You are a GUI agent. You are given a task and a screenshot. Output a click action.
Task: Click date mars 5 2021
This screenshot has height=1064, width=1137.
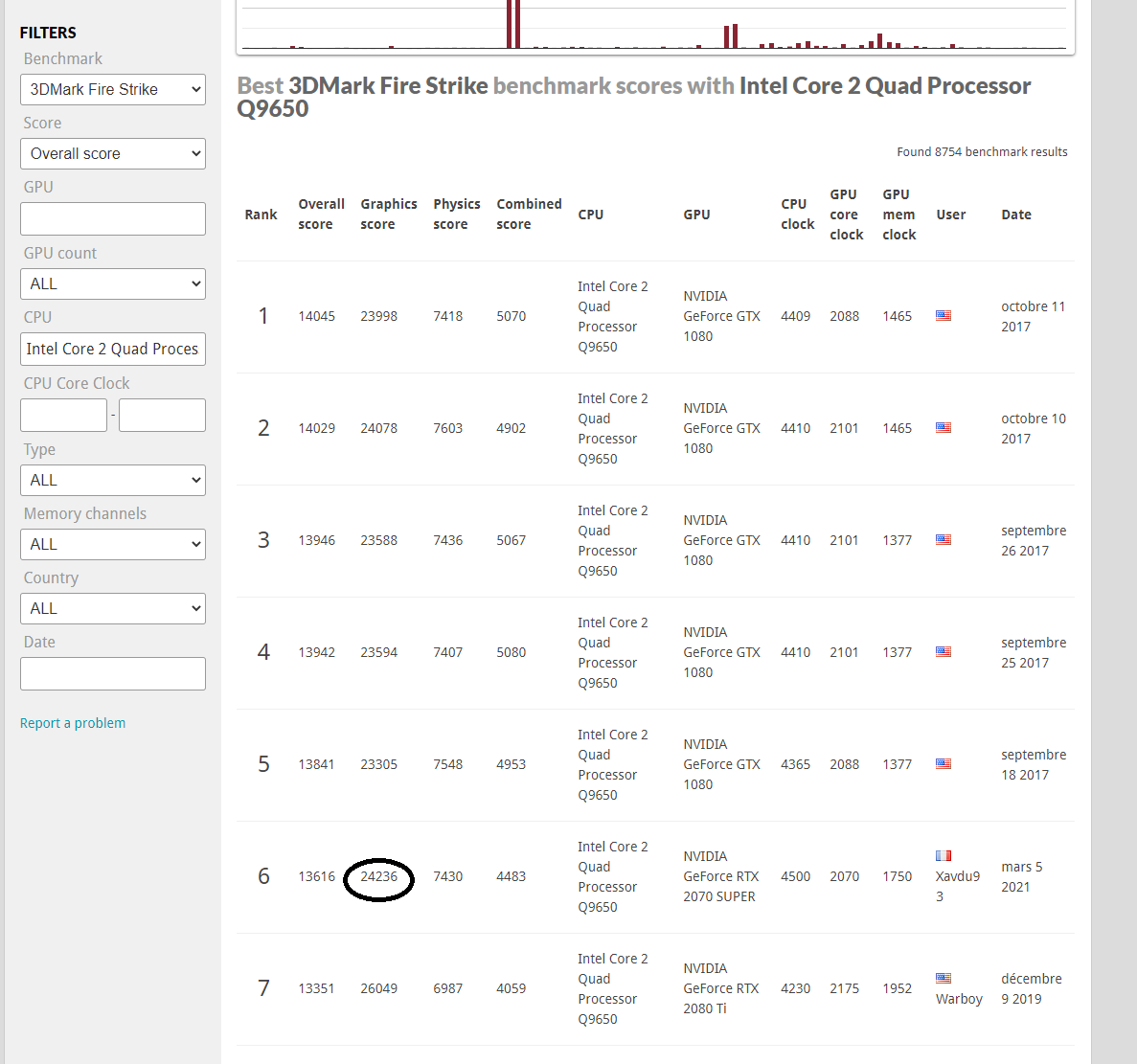[1022, 876]
